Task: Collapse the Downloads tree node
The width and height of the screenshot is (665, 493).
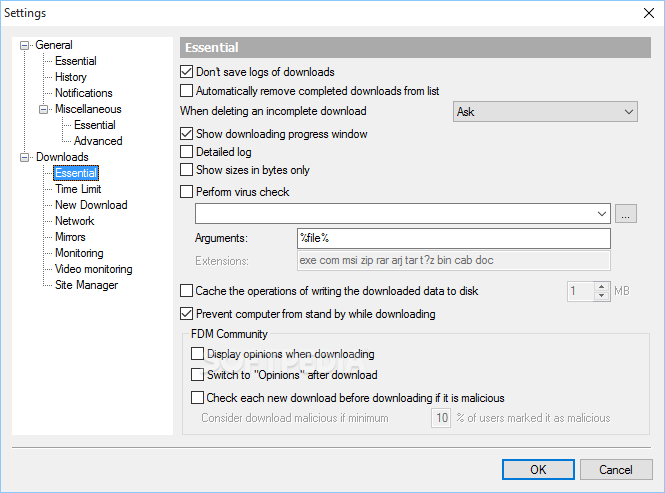Action: click(x=25, y=157)
